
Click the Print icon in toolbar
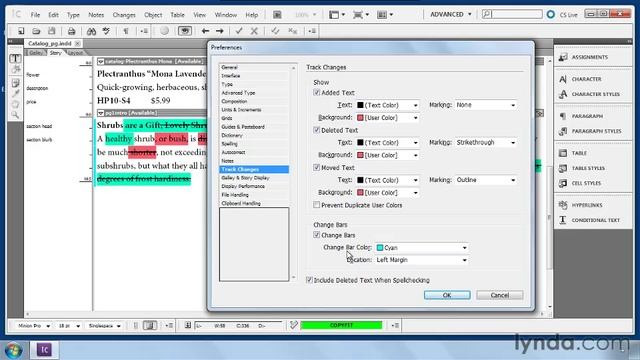click(71, 31)
